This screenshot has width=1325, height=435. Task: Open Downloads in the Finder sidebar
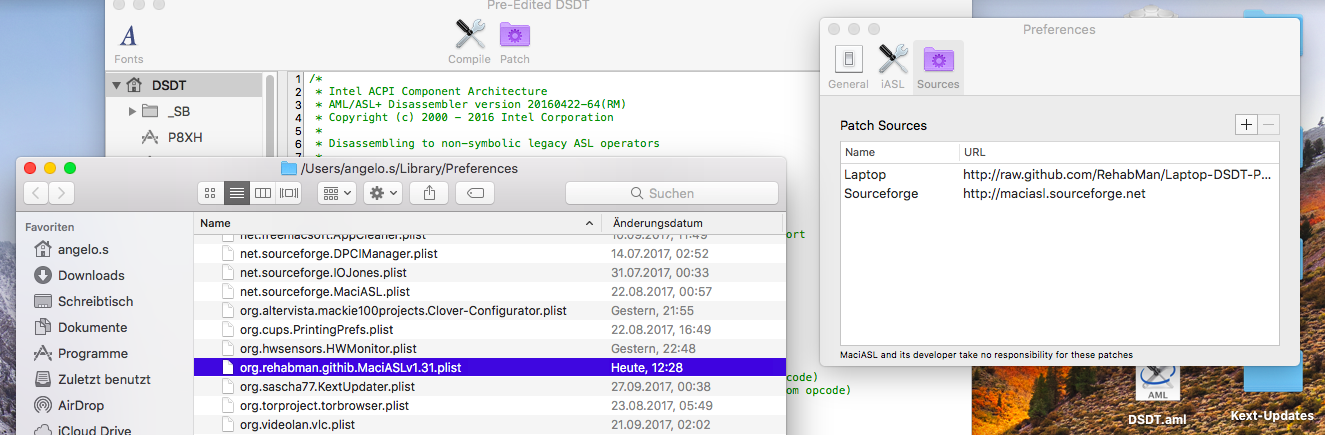(91, 275)
